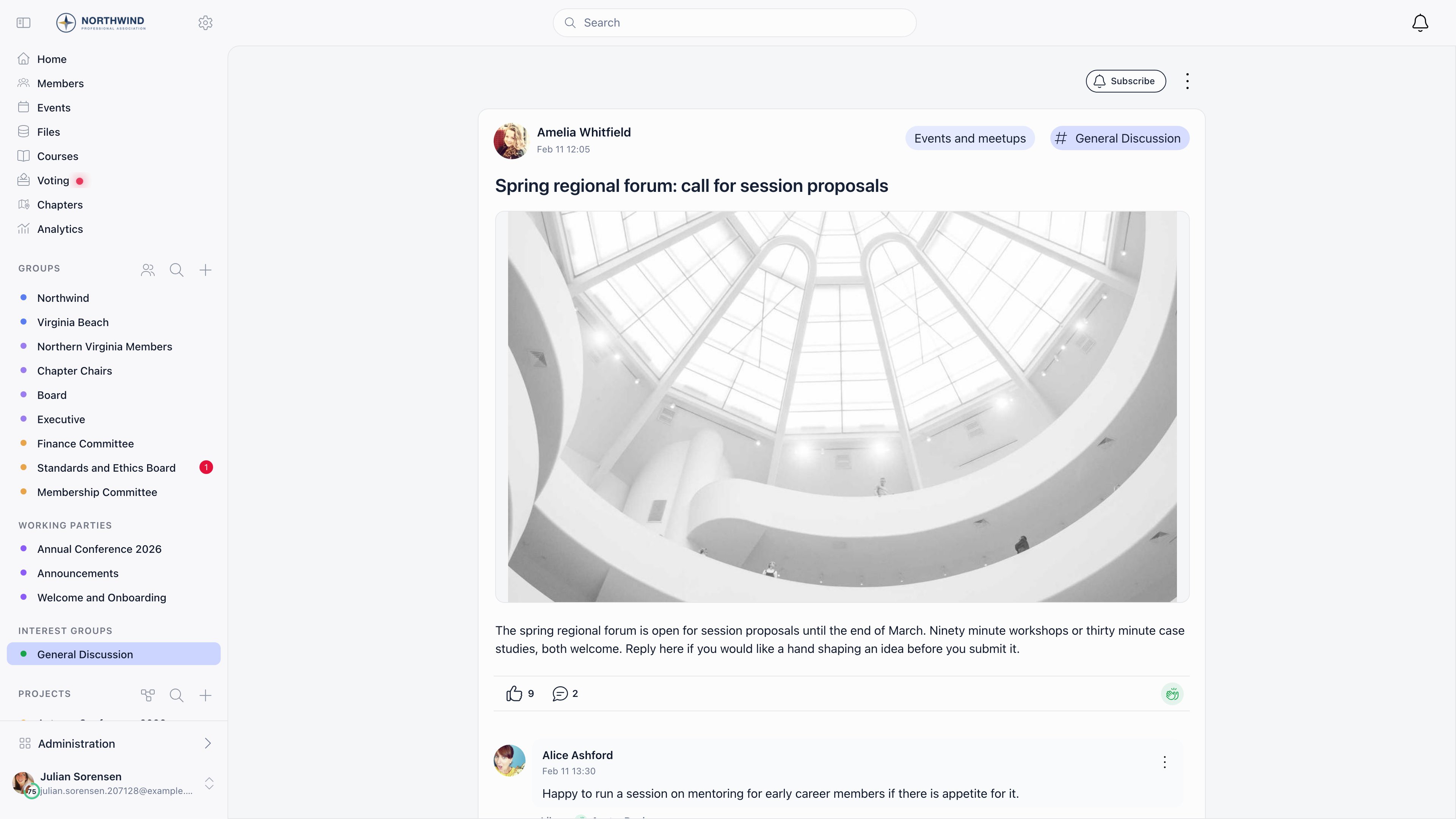
Task: Toggle Subscribe for this post
Action: click(x=1125, y=82)
